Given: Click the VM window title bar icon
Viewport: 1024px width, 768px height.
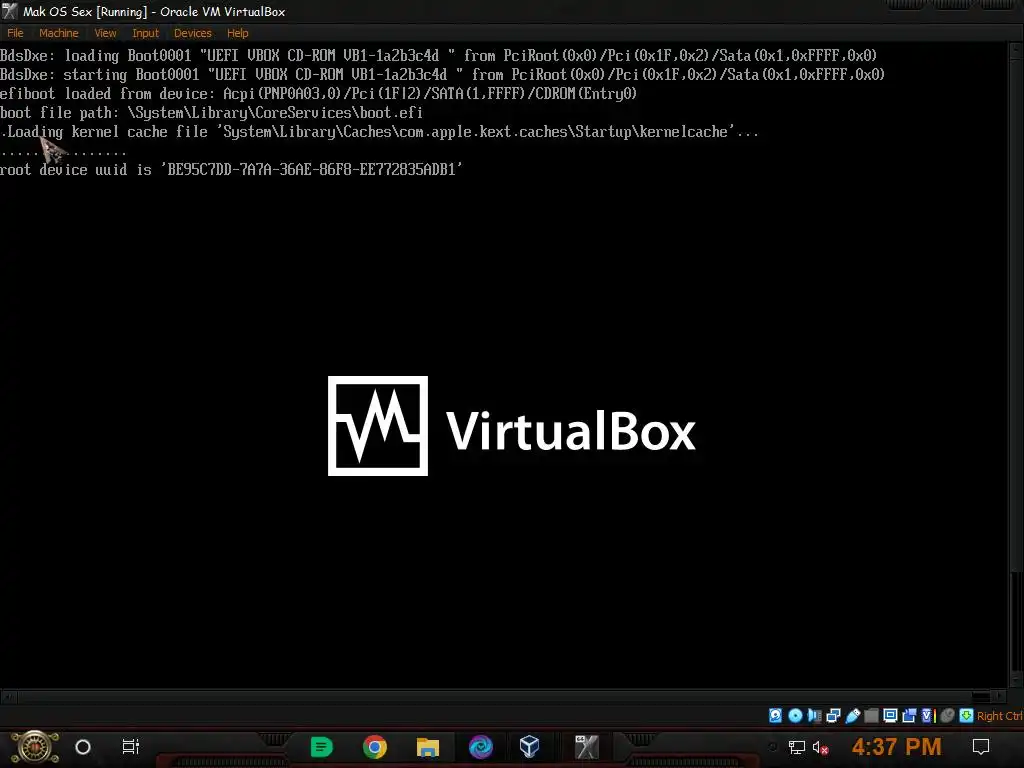Looking at the screenshot, I should tap(9, 11).
